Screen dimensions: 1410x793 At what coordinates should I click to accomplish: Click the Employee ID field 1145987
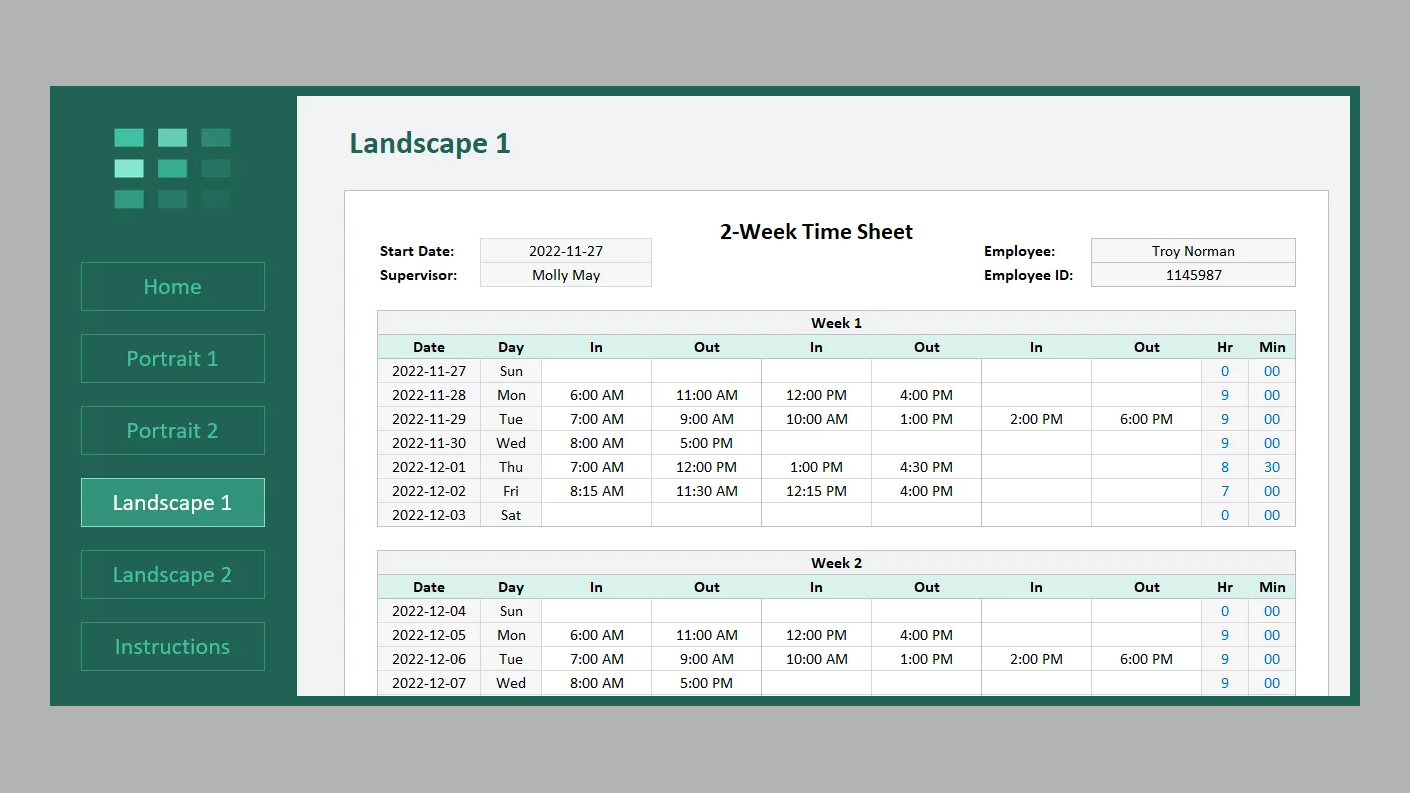coord(1193,275)
